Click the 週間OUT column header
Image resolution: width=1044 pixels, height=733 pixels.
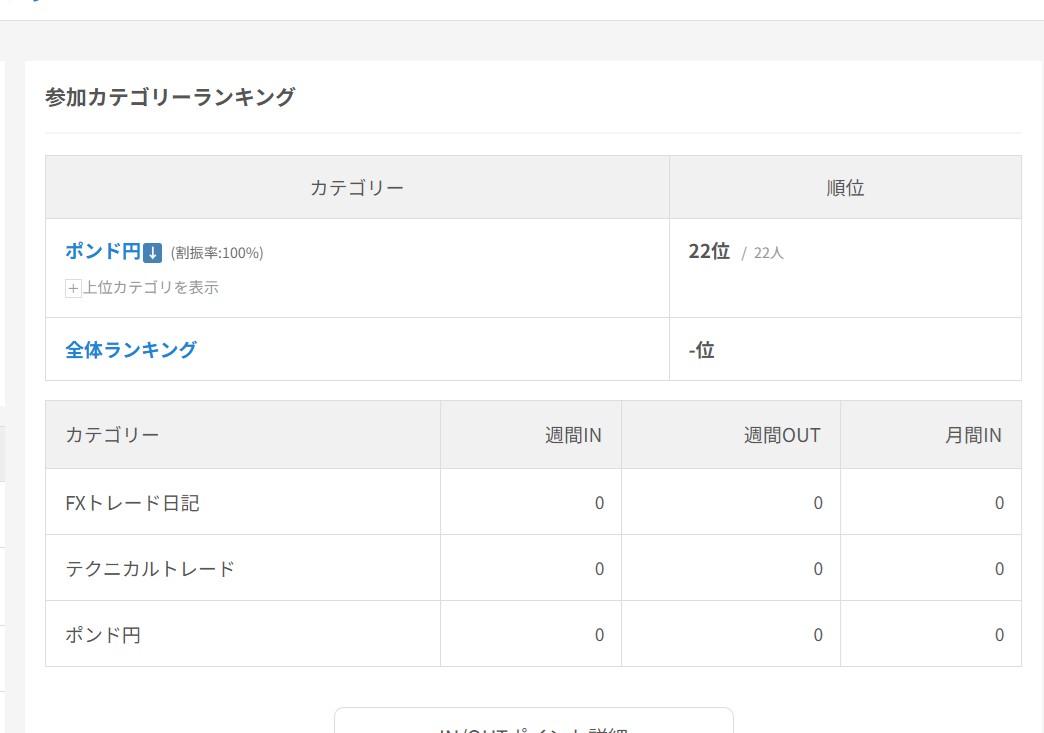coord(781,435)
